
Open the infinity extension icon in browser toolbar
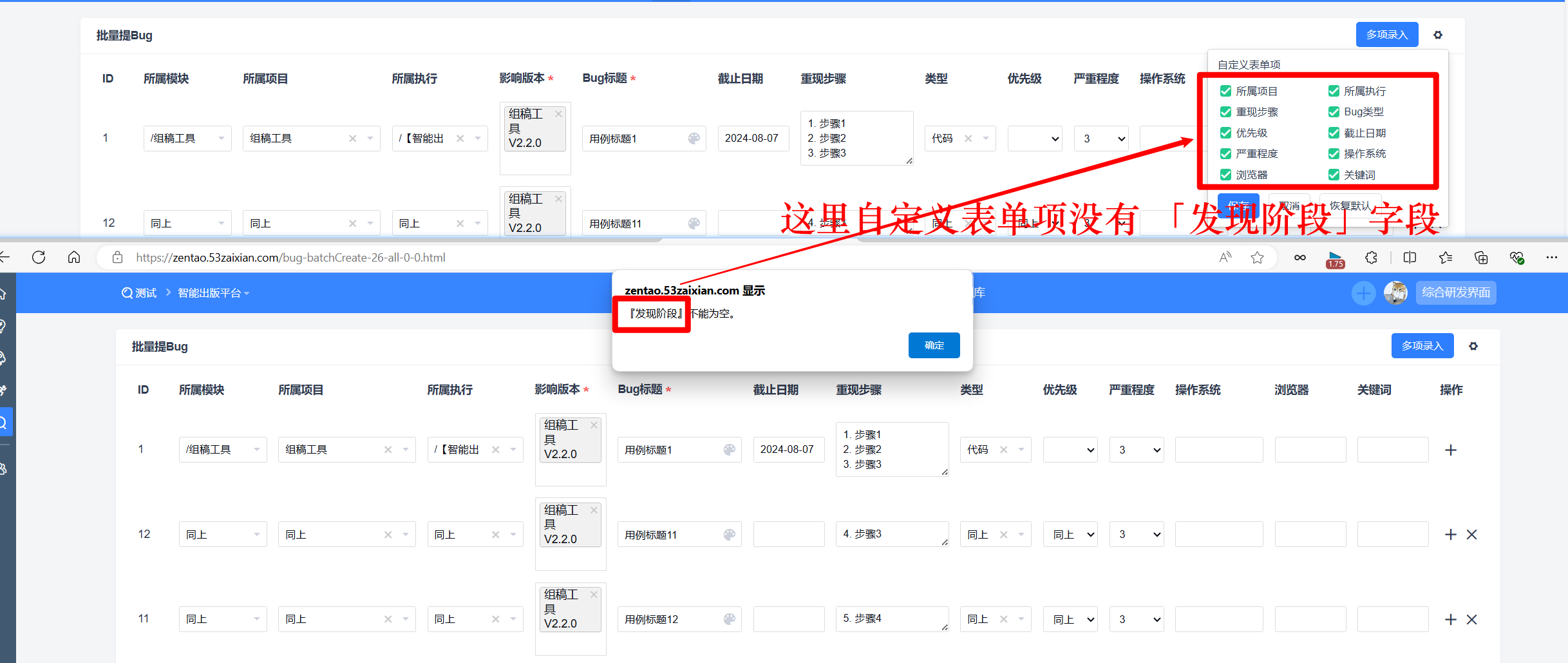click(1300, 258)
